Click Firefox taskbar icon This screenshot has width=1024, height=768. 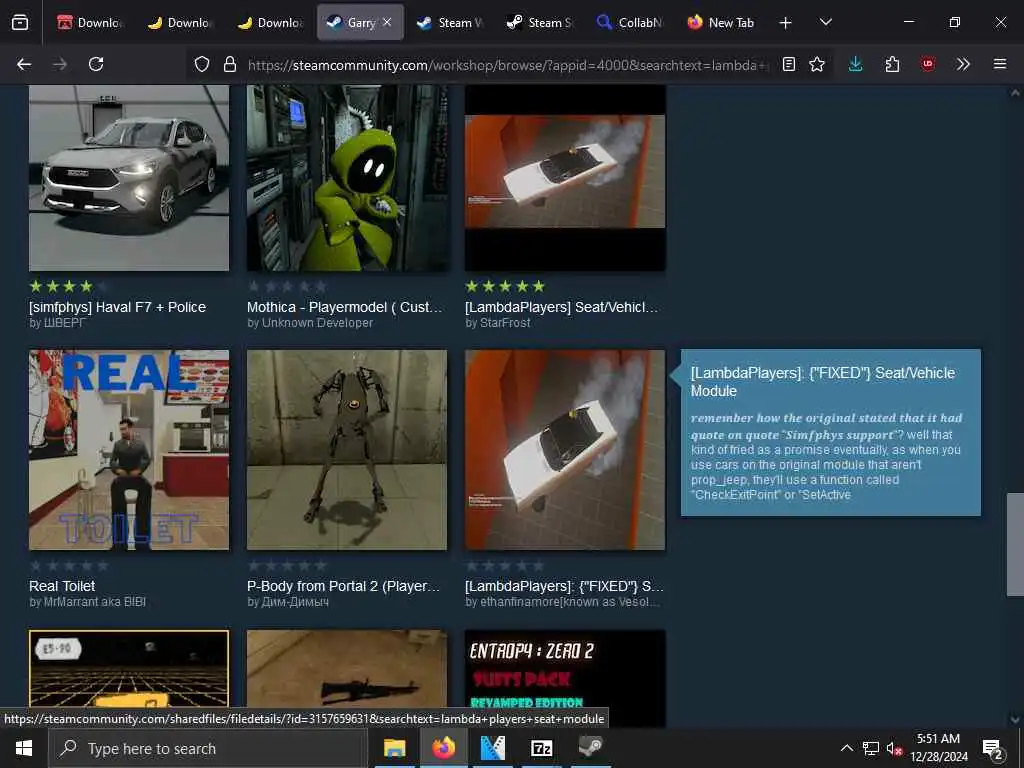coord(443,748)
